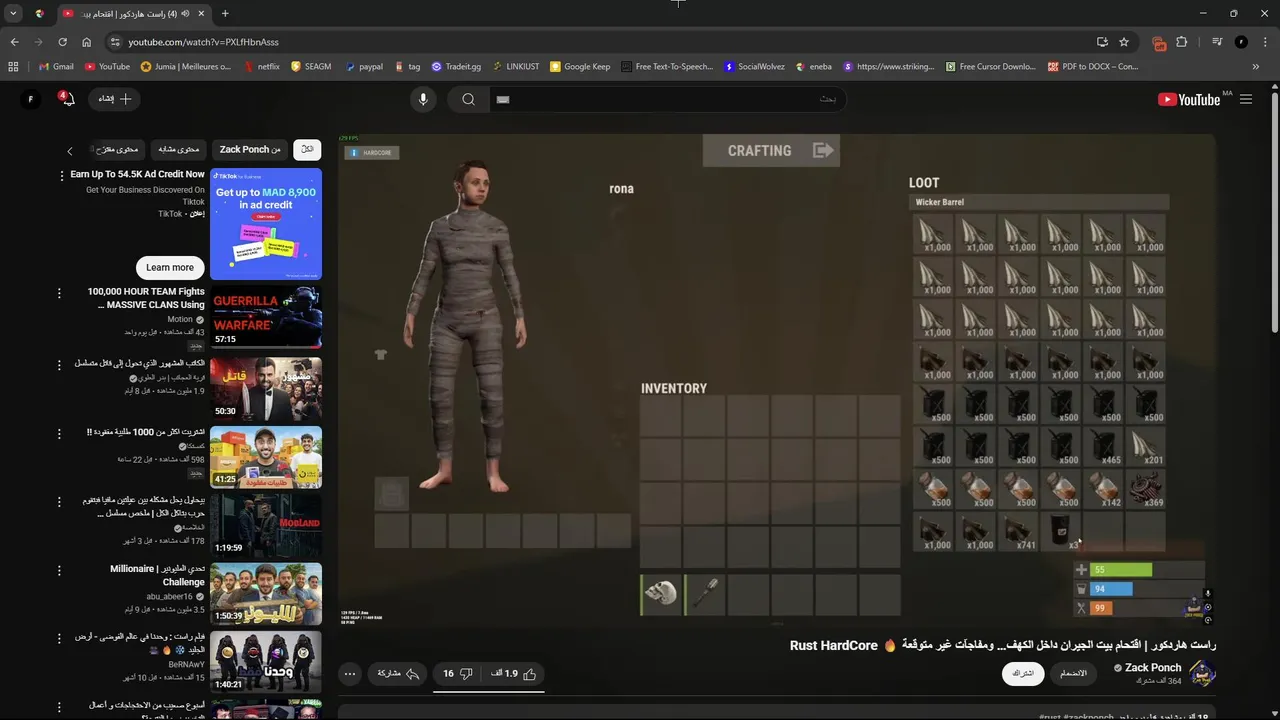This screenshot has height=720, width=1280.
Task: Open the paypal bookmark
Action: [x=364, y=67]
